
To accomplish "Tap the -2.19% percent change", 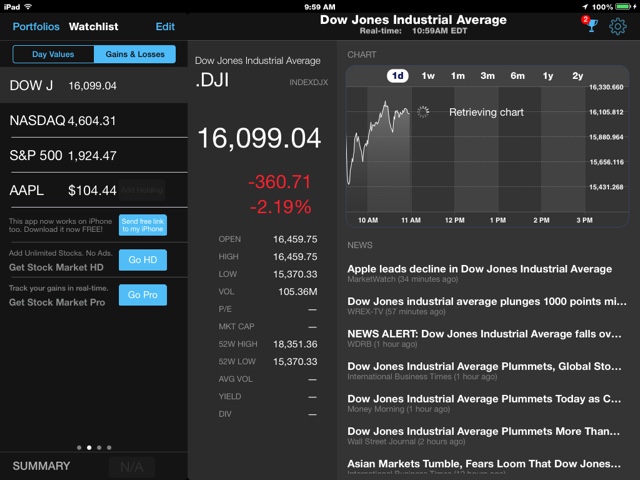I will pyautogui.click(x=280, y=207).
